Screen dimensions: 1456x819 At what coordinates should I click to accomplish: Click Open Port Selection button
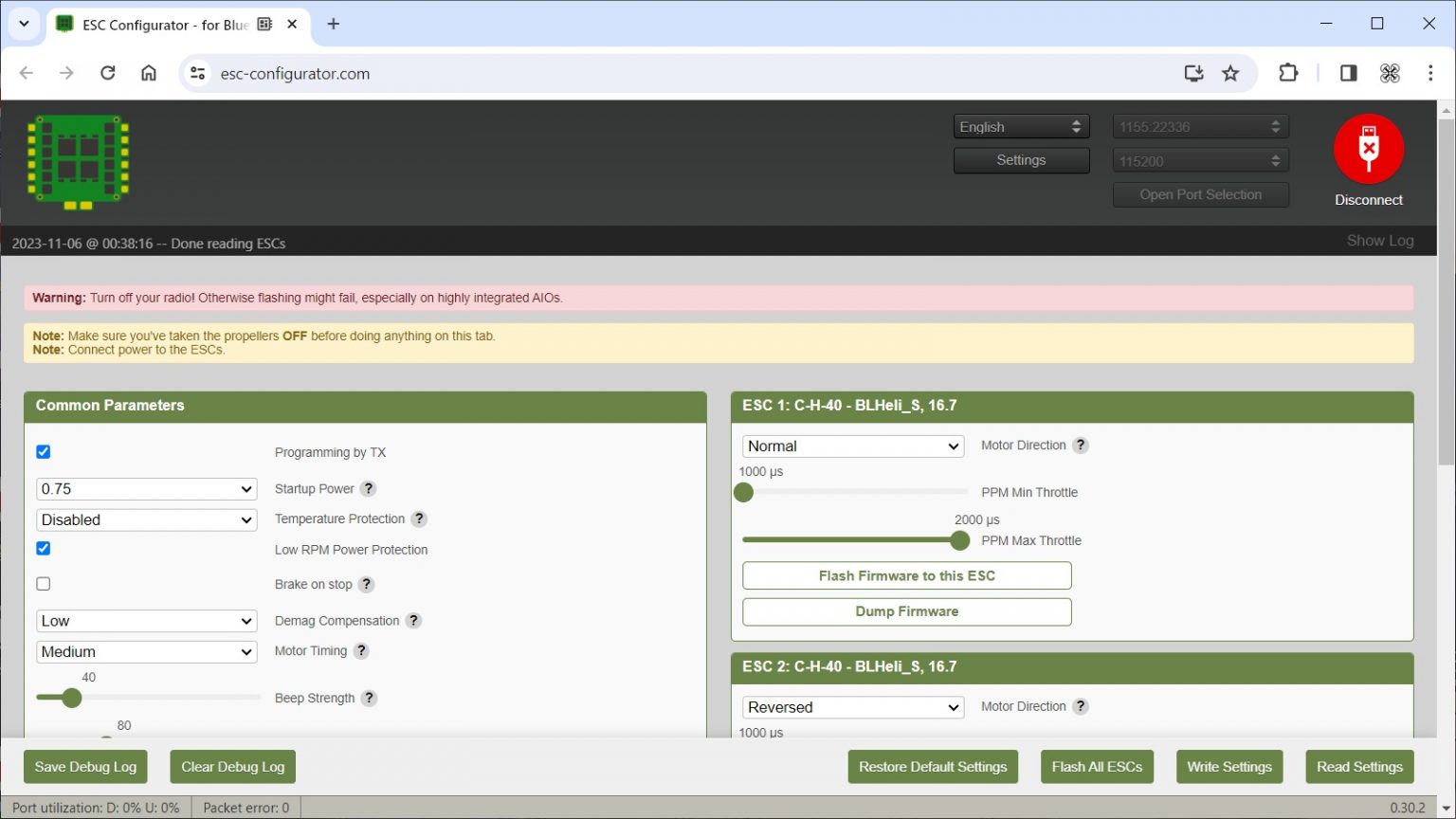click(1201, 194)
